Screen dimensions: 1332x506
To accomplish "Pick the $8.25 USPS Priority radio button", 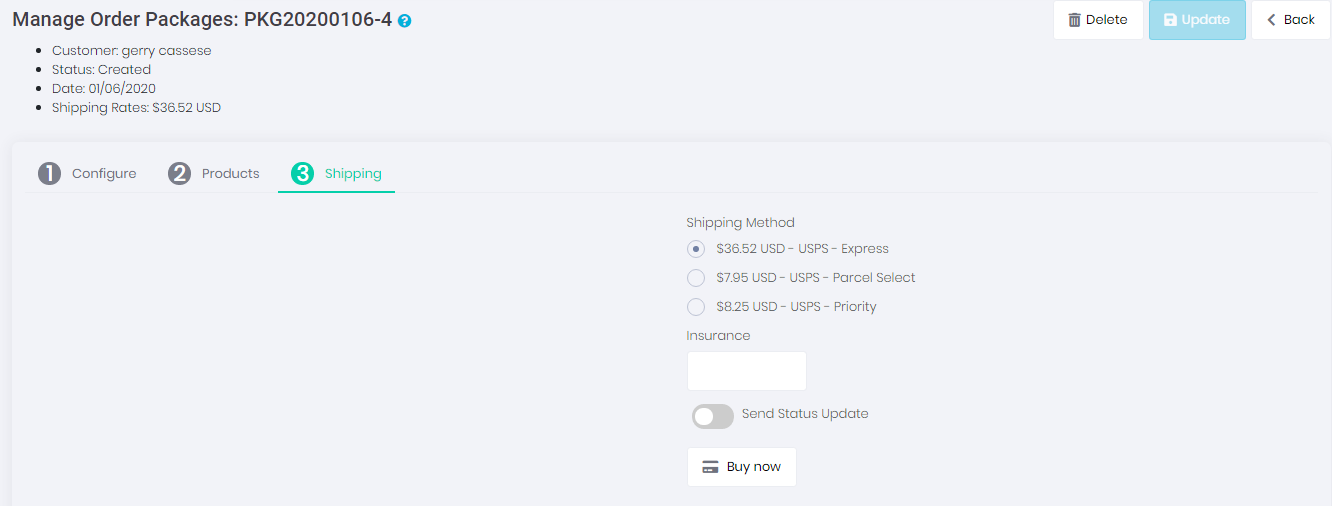I will pos(696,307).
